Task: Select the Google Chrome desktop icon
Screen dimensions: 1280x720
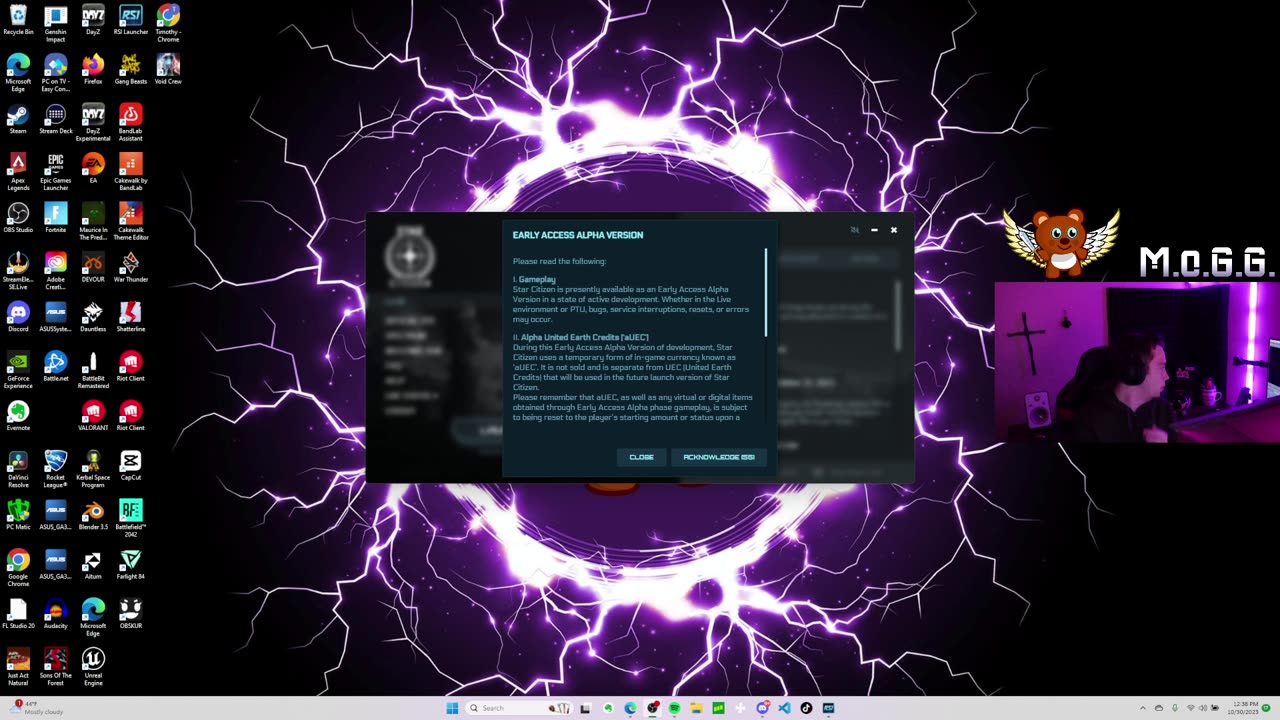Action: [18, 568]
